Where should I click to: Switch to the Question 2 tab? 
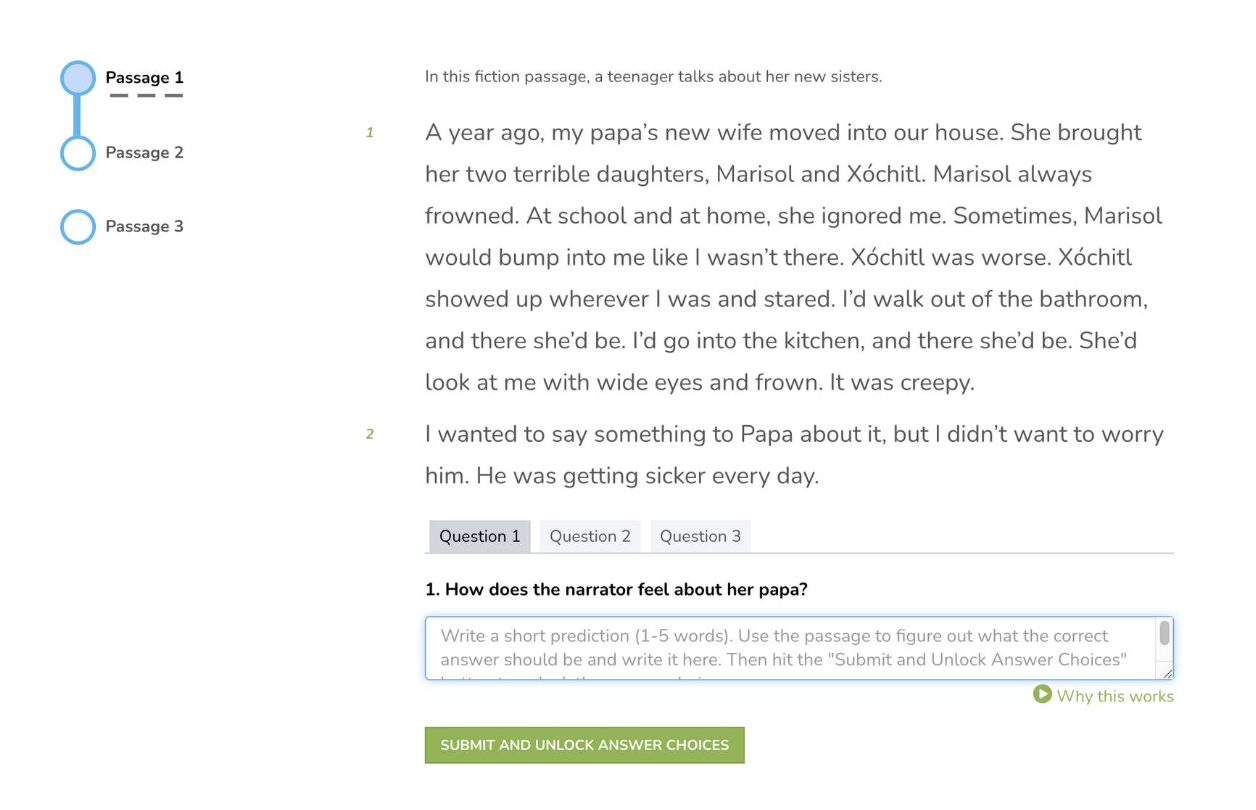[590, 536]
